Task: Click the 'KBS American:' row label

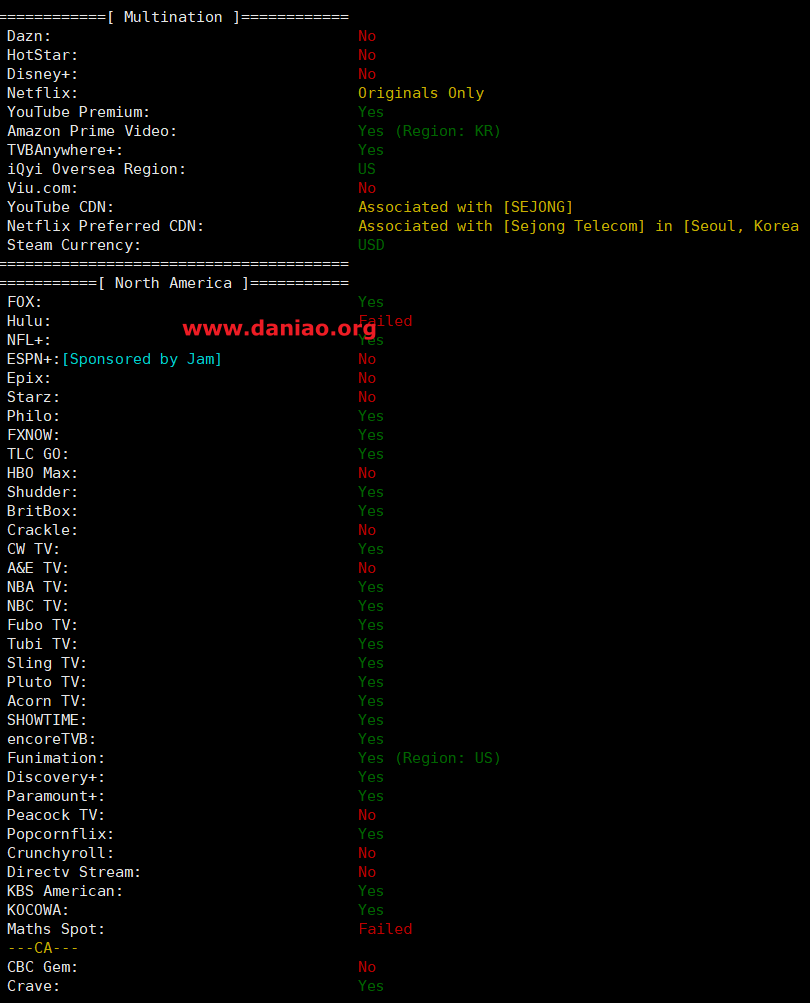Action: (65, 892)
